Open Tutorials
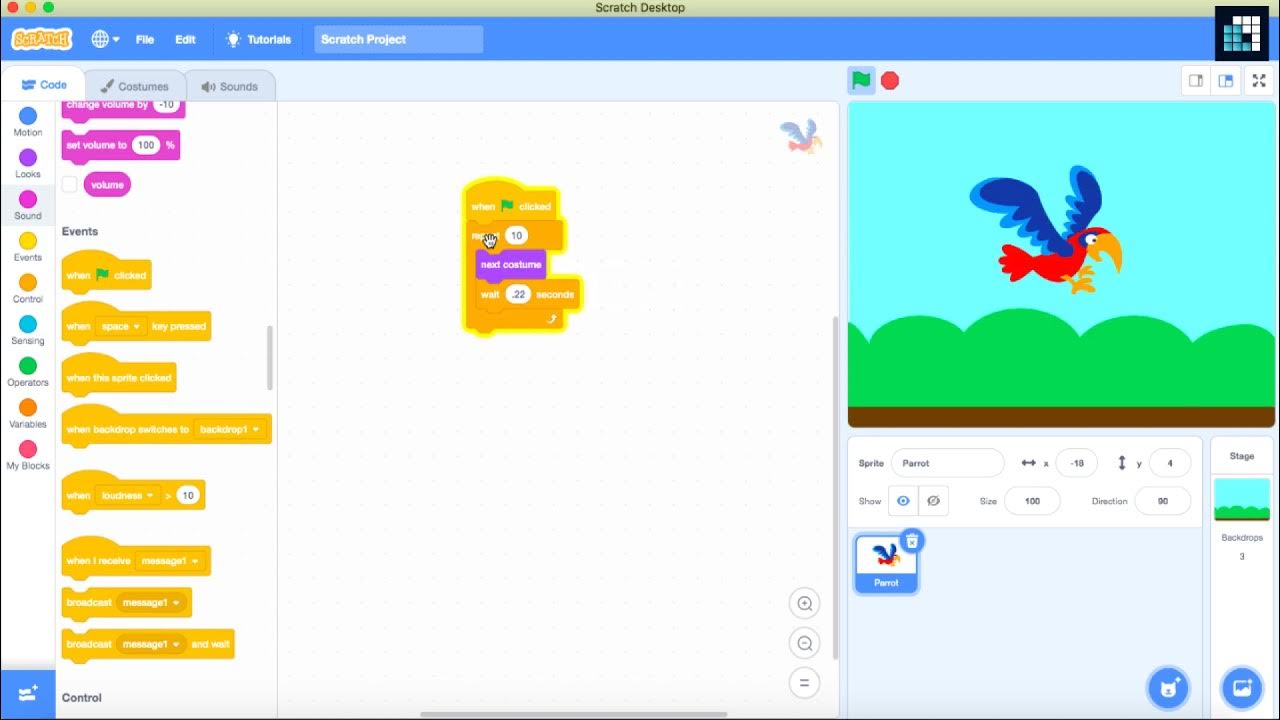The image size is (1280, 720). 259,39
